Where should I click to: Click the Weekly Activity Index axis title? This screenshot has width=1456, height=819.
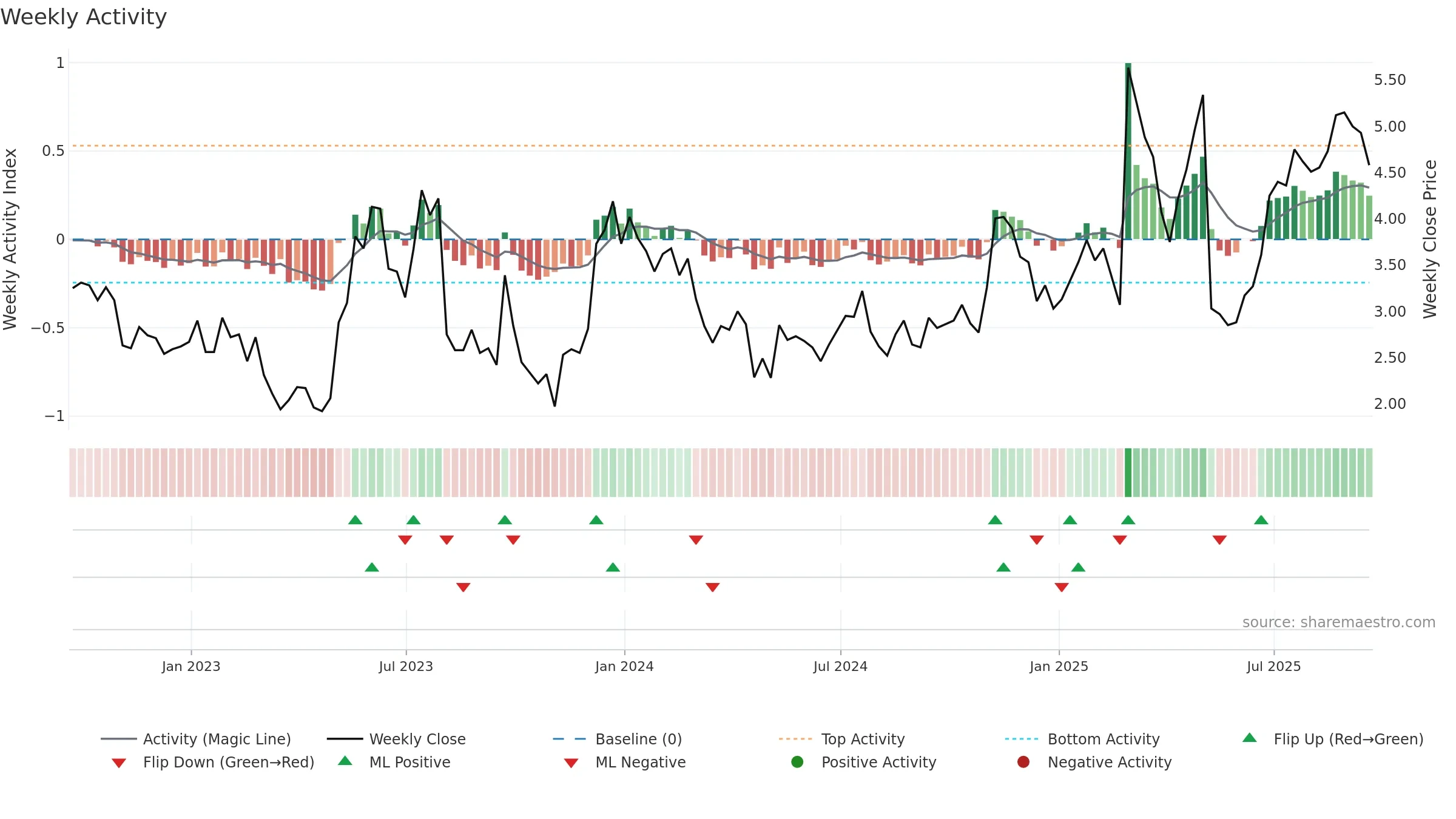(10, 239)
